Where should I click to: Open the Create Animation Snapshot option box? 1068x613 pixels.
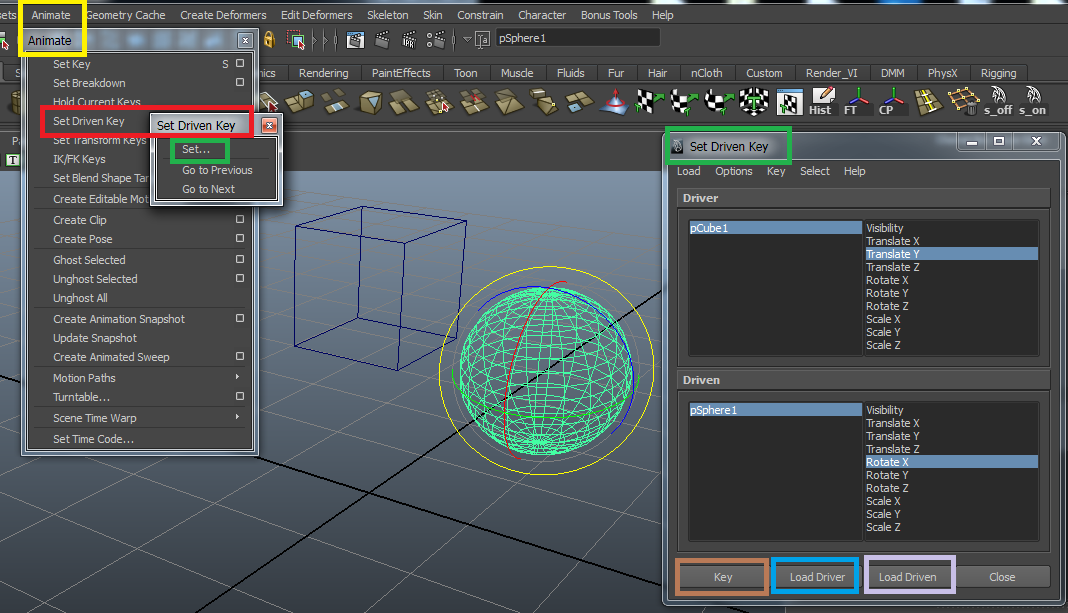[x=240, y=319]
